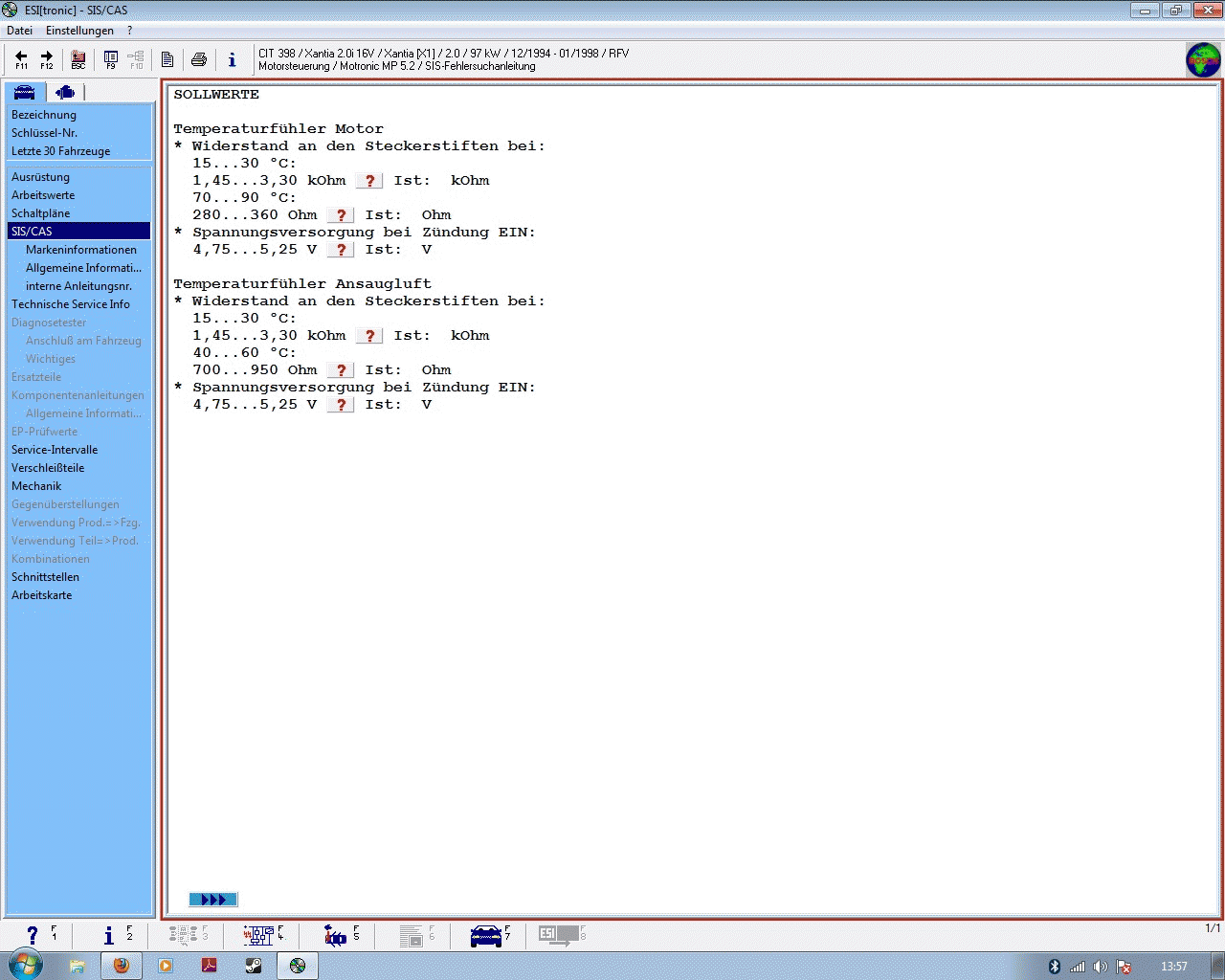Click the SOLLWERTE heading text
This screenshot has height=980, width=1225.
coord(216,95)
